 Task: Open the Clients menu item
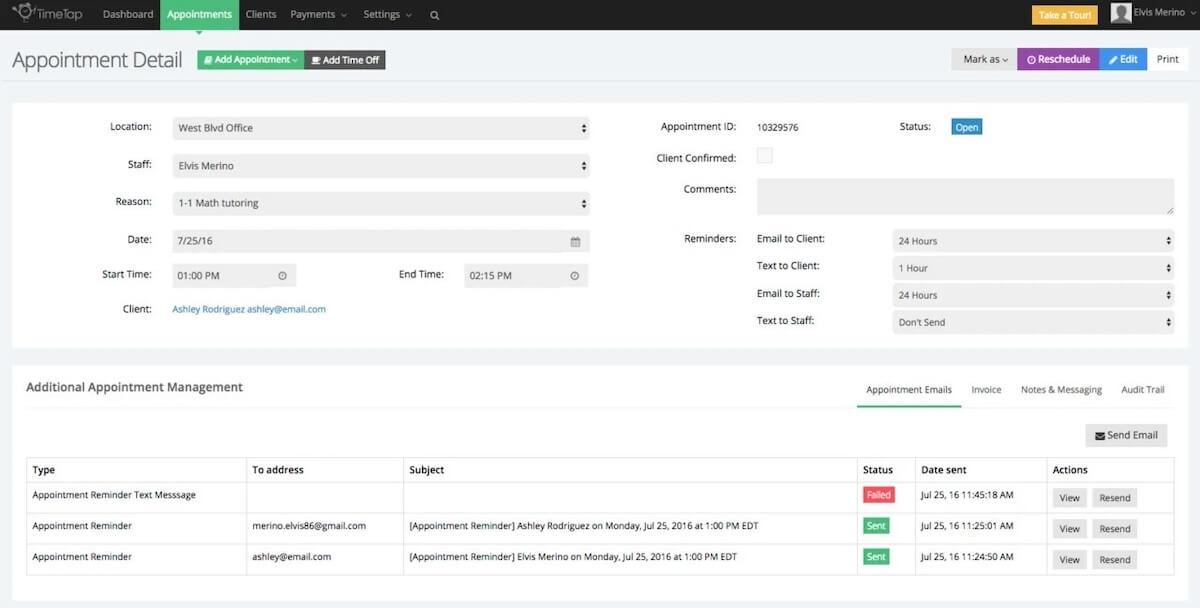(x=261, y=15)
